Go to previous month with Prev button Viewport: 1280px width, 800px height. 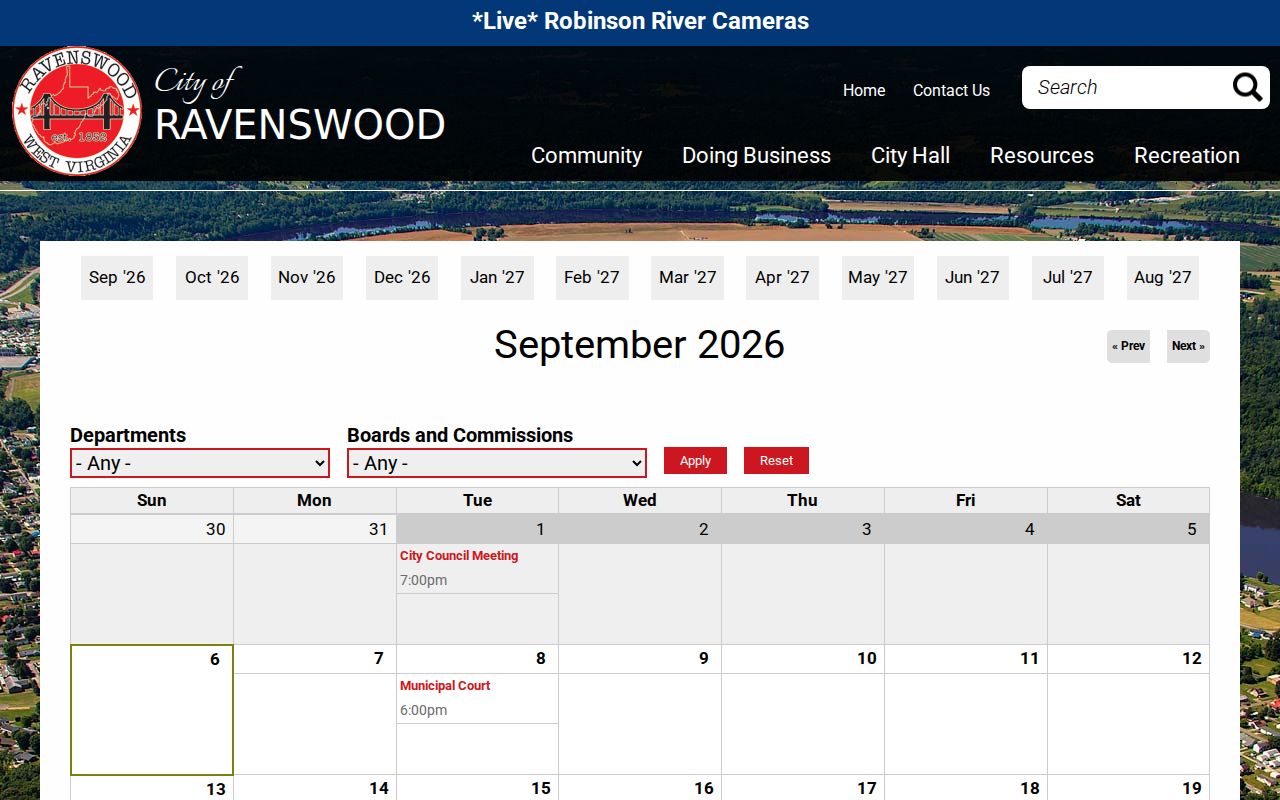[x=1128, y=346]
